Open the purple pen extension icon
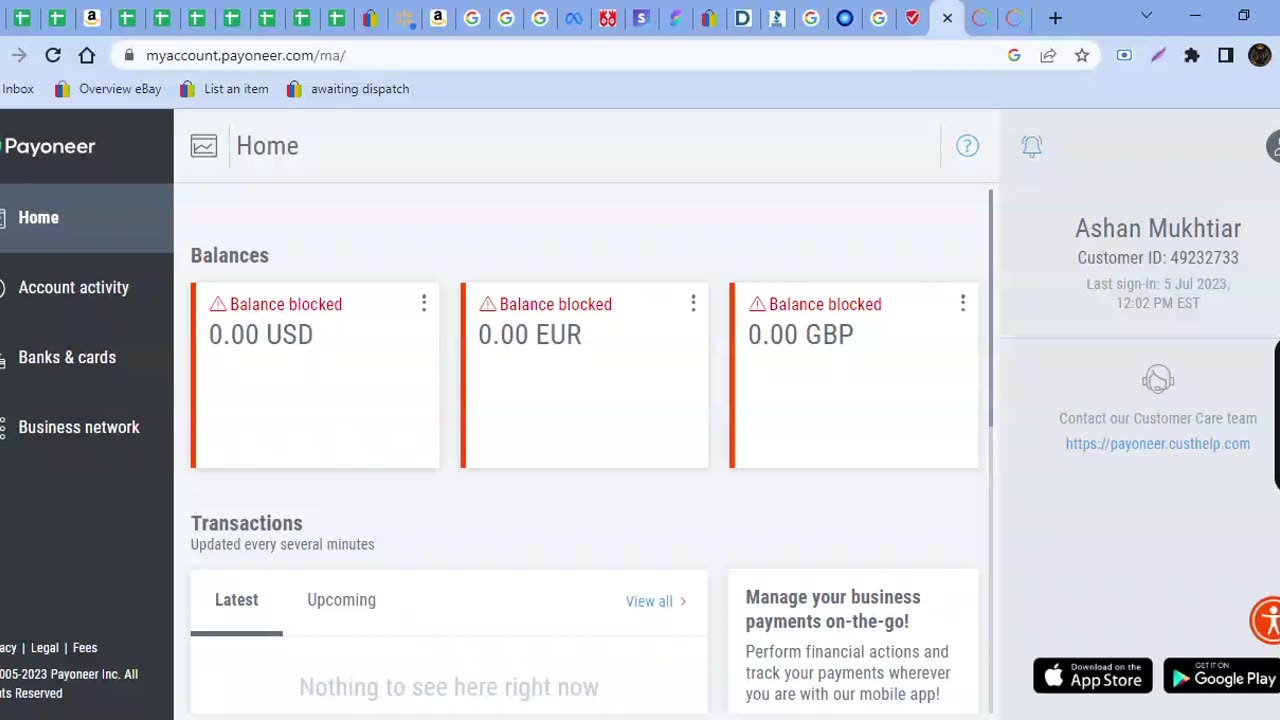The width and height of the screenshot is (1280, 720). pos(1158,56)
